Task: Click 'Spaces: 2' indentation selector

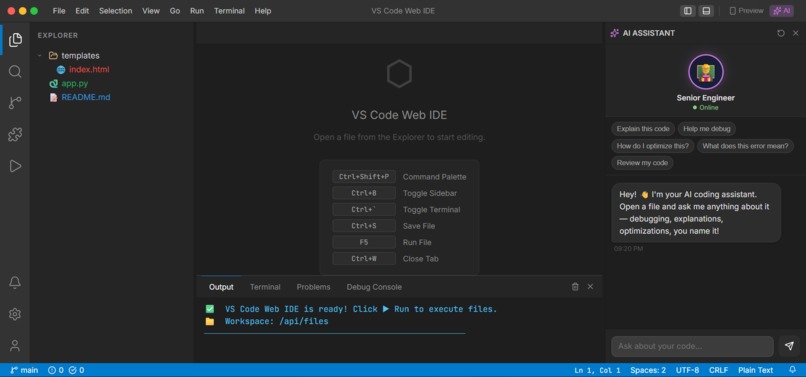Action: click(648, 370)
